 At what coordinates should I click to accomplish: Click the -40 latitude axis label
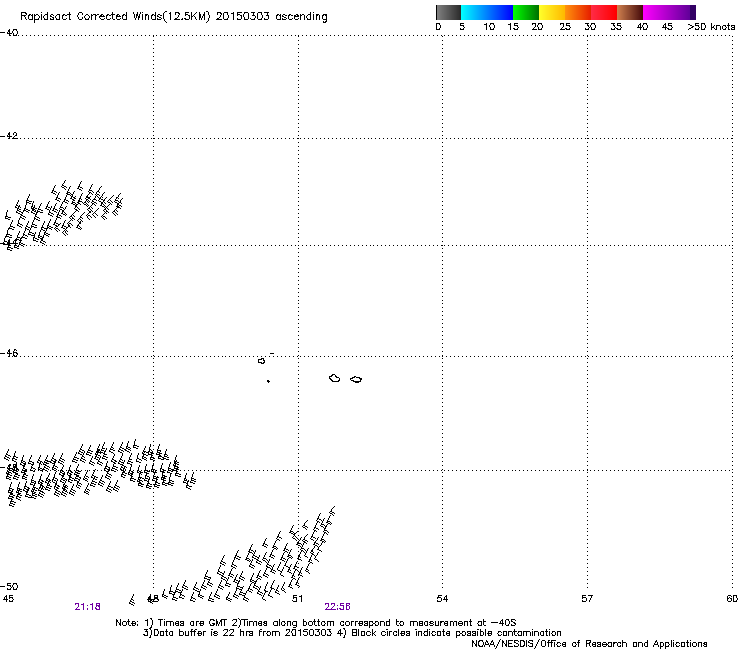pos(9,33)
